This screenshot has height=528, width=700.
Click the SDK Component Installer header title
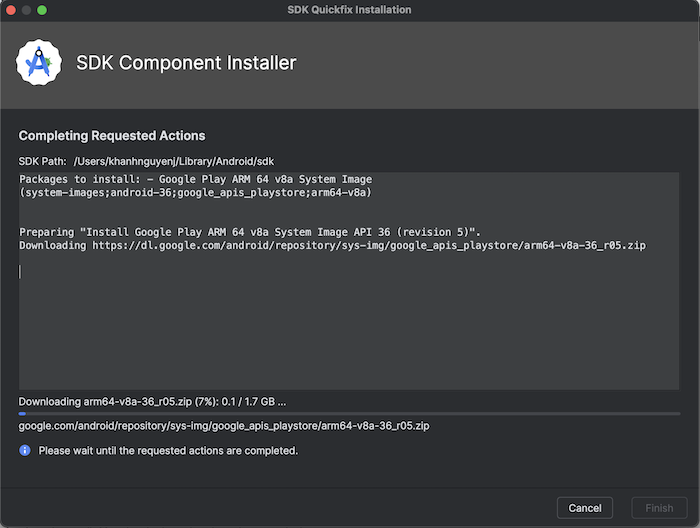[186, 63]
